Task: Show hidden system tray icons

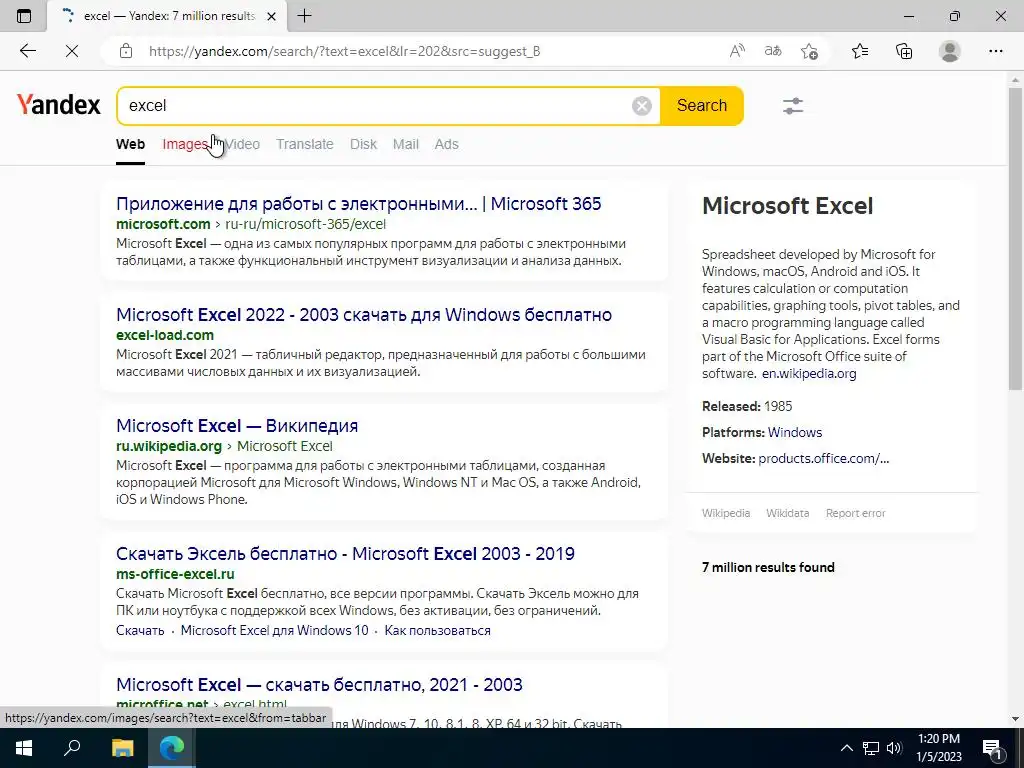Action: point(846,748)
